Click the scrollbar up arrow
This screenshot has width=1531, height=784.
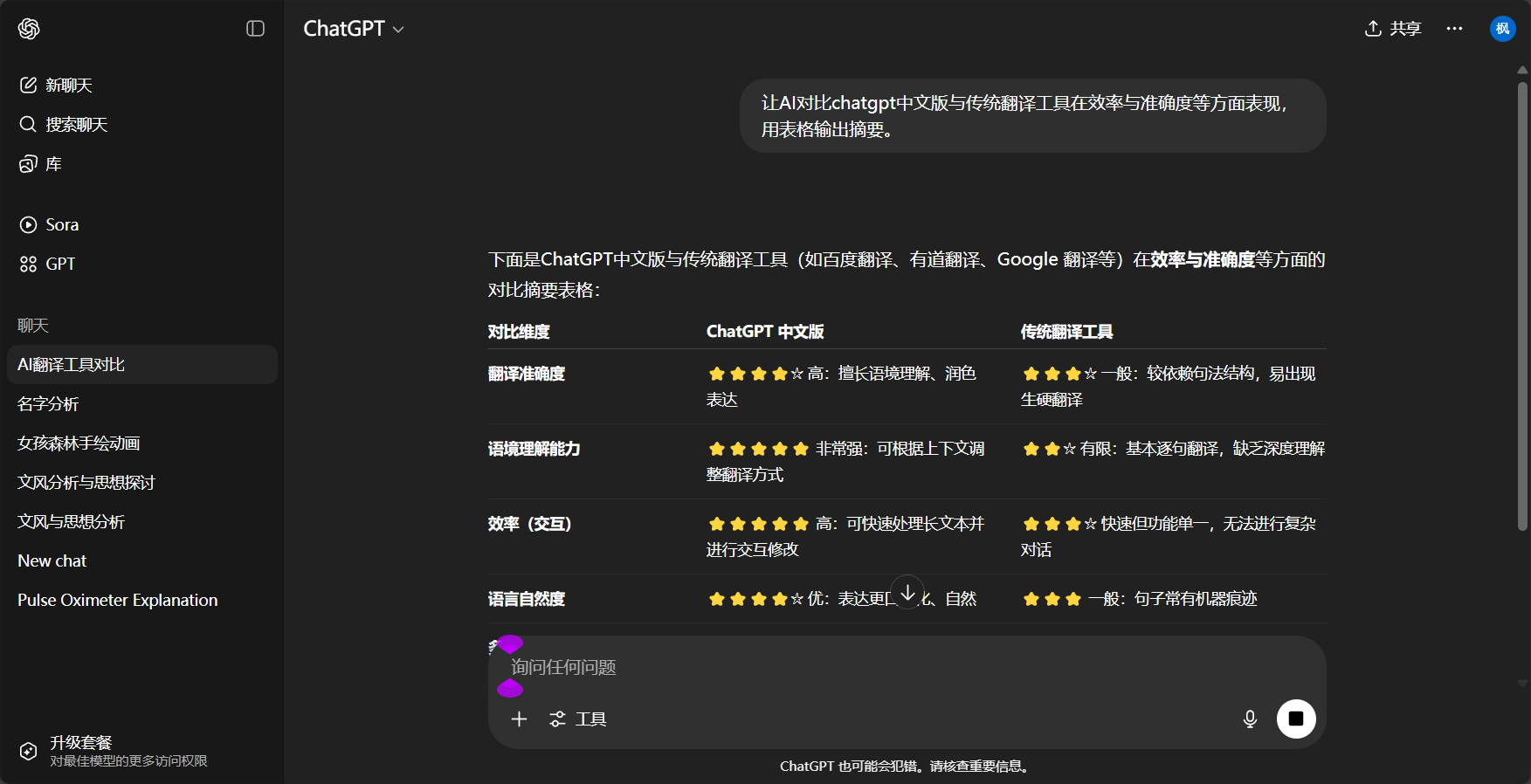pos(1522,70)
